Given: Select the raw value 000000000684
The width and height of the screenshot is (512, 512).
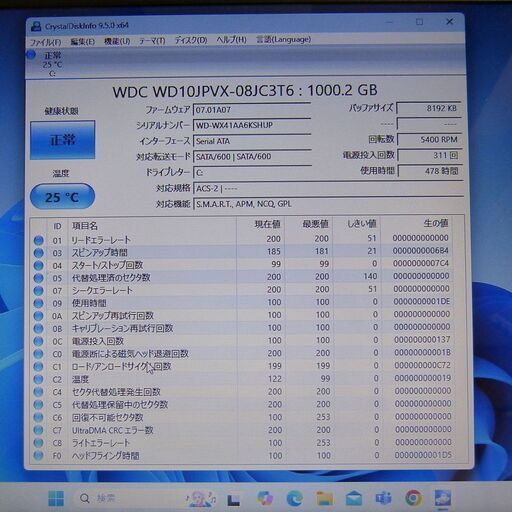Looking at the screenshot, I should coord(421,250).
